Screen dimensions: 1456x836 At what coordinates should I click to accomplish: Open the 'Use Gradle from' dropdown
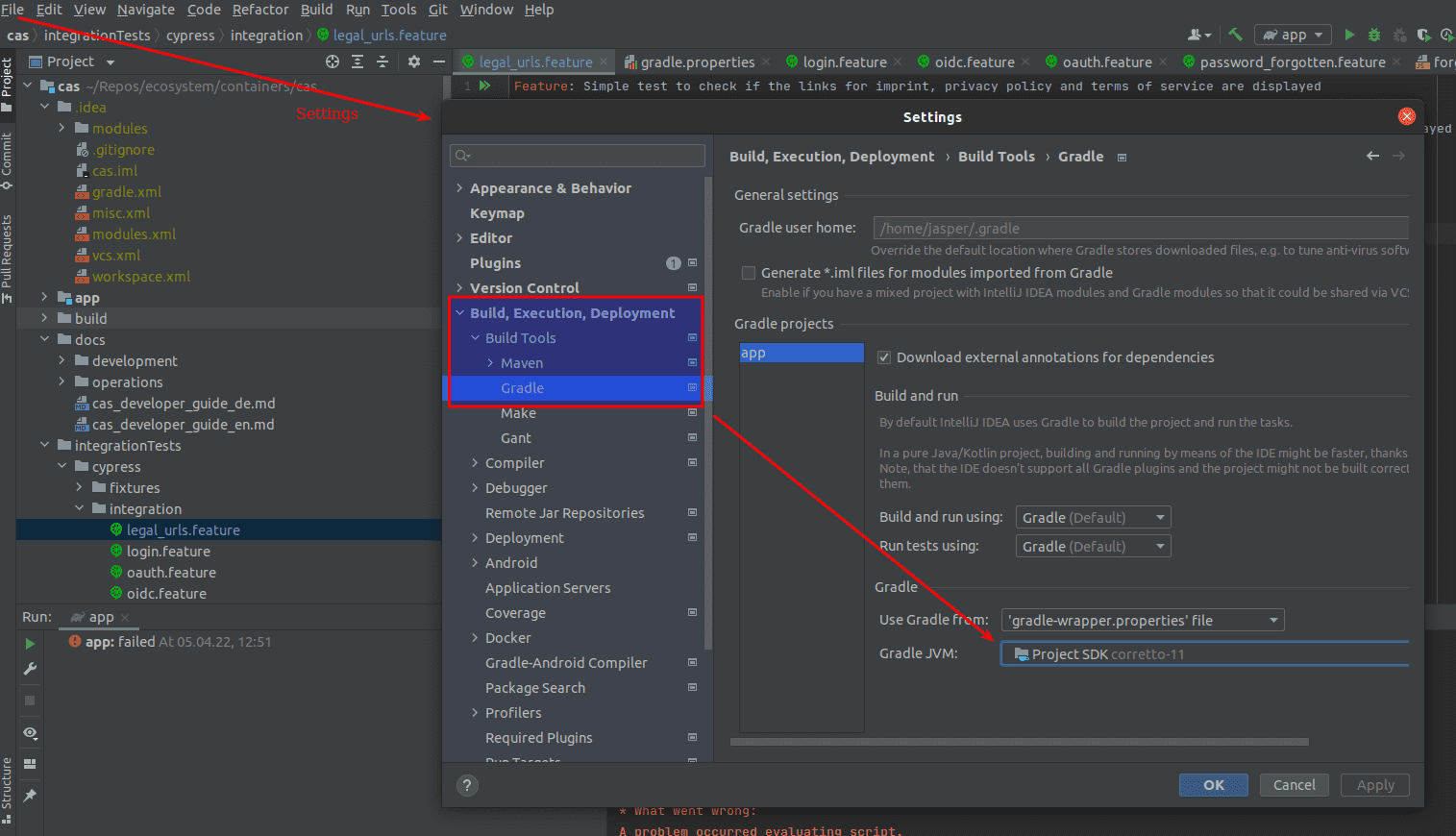pyautogui.click(x=1142, y=621)
